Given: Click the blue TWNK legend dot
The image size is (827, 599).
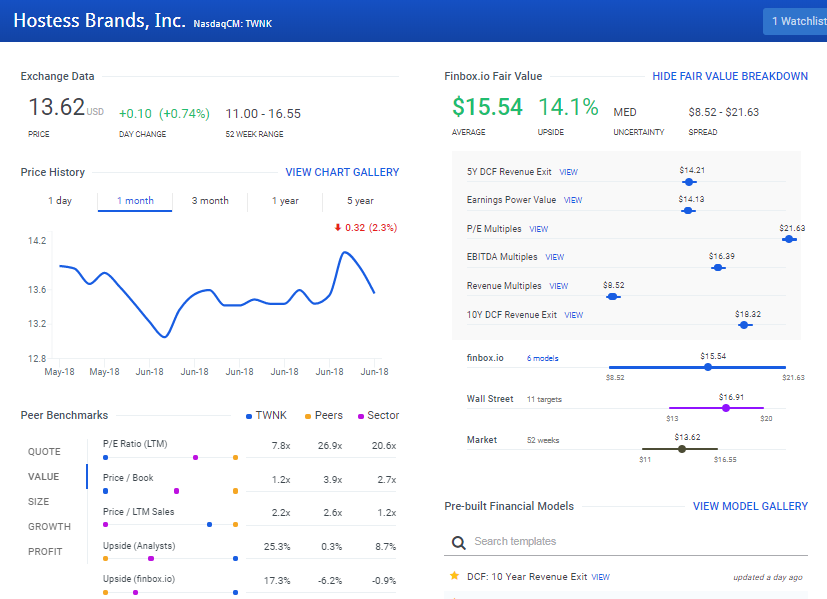Looking at the screenshot, I should (249, 417).
